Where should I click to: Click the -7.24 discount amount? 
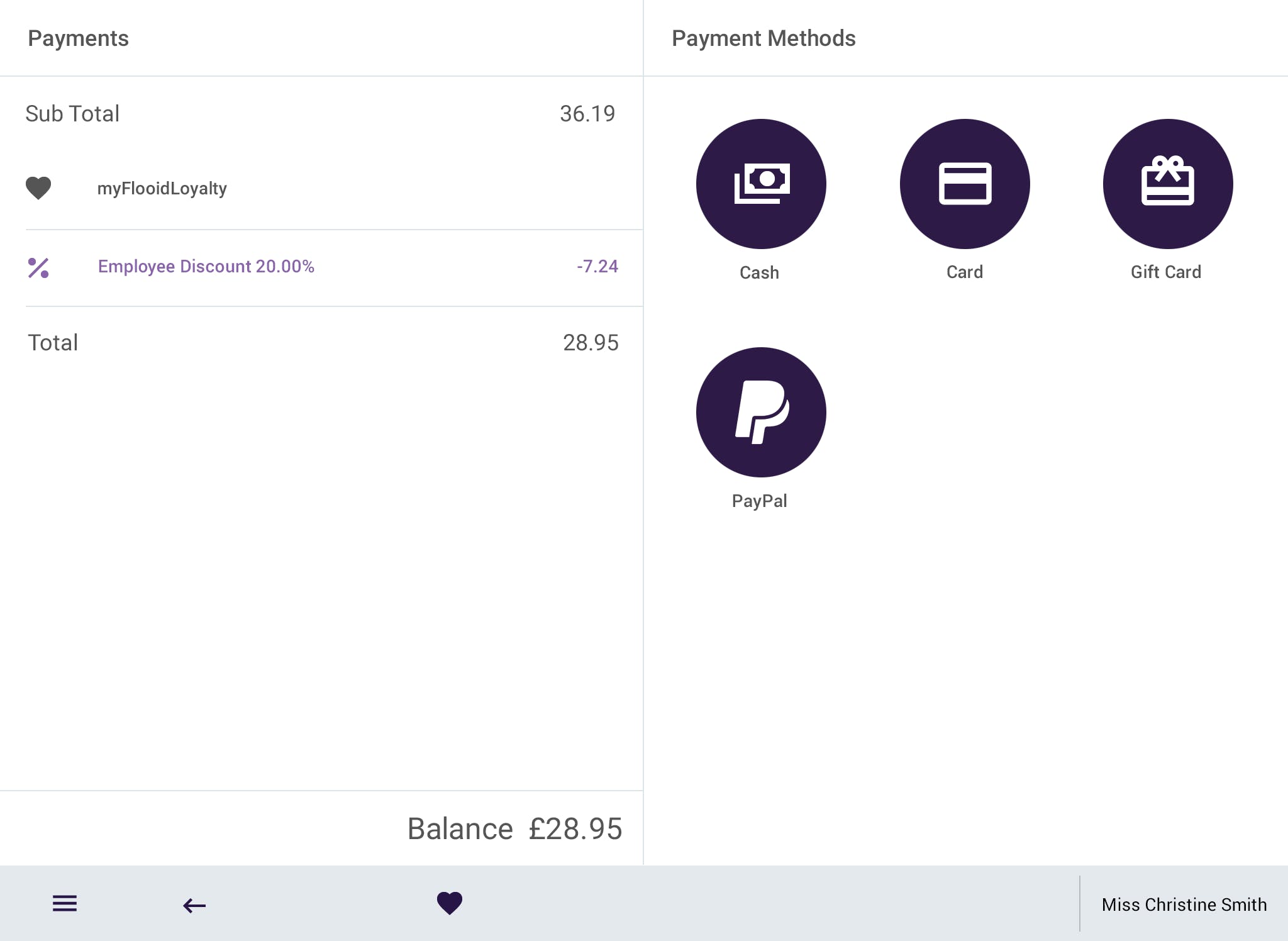pos(597,266)
